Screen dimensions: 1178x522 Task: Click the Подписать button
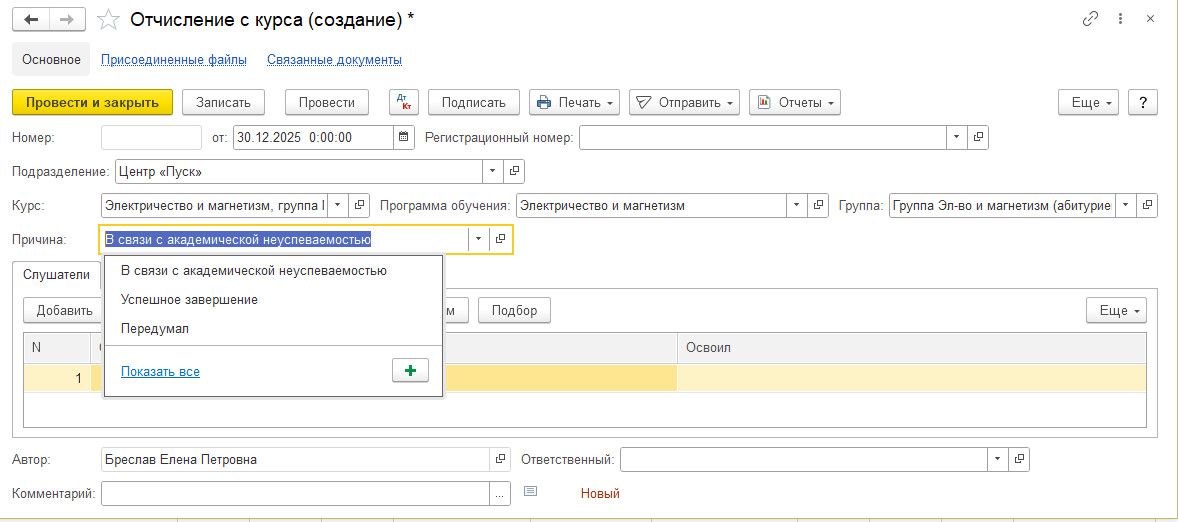[x=473, y=102]
